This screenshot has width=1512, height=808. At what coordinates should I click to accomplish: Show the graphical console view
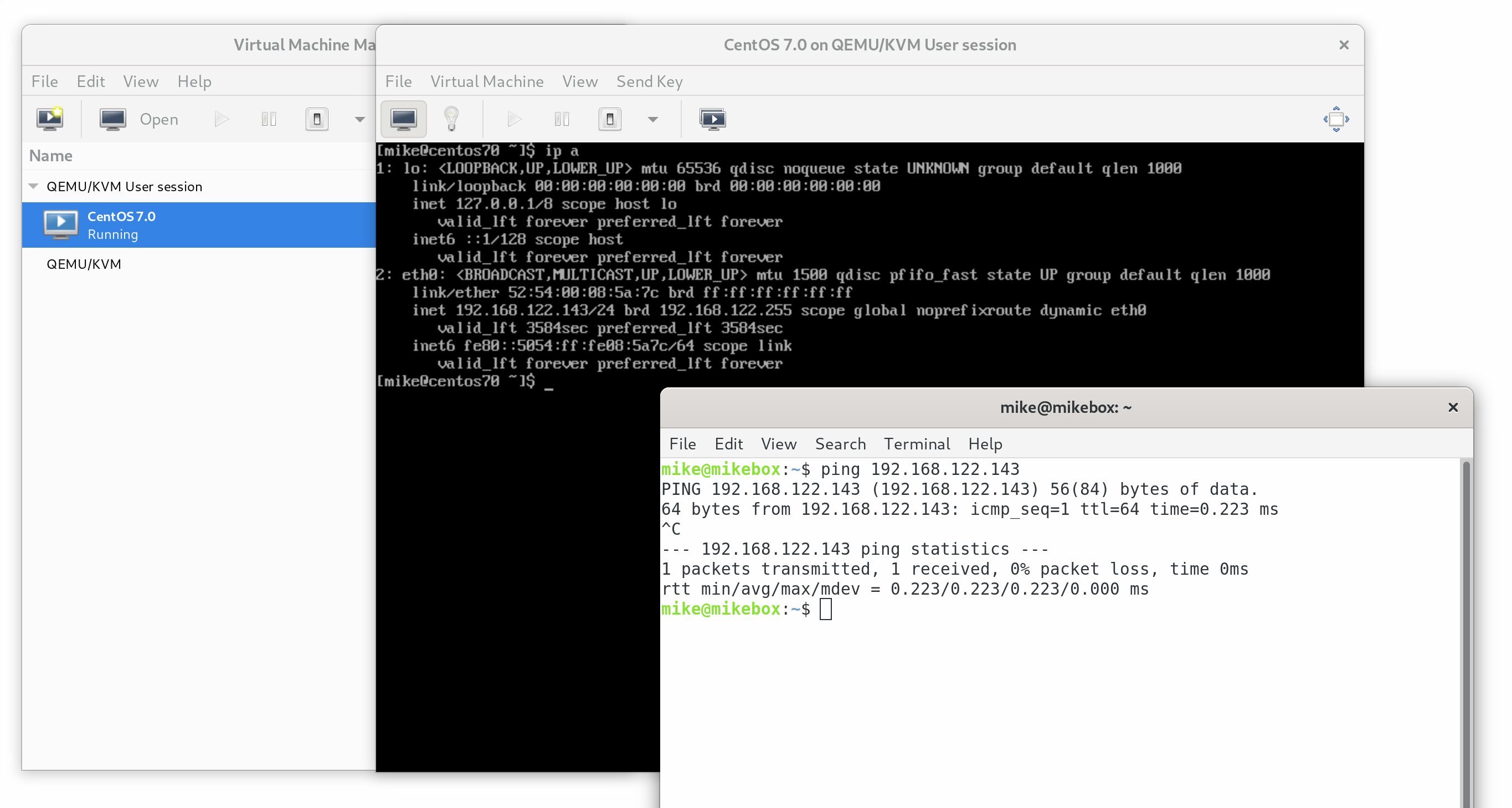(x=404, y=119)
